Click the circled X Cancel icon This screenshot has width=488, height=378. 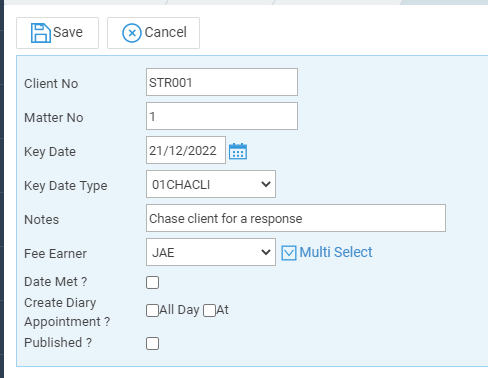(132, 33)
